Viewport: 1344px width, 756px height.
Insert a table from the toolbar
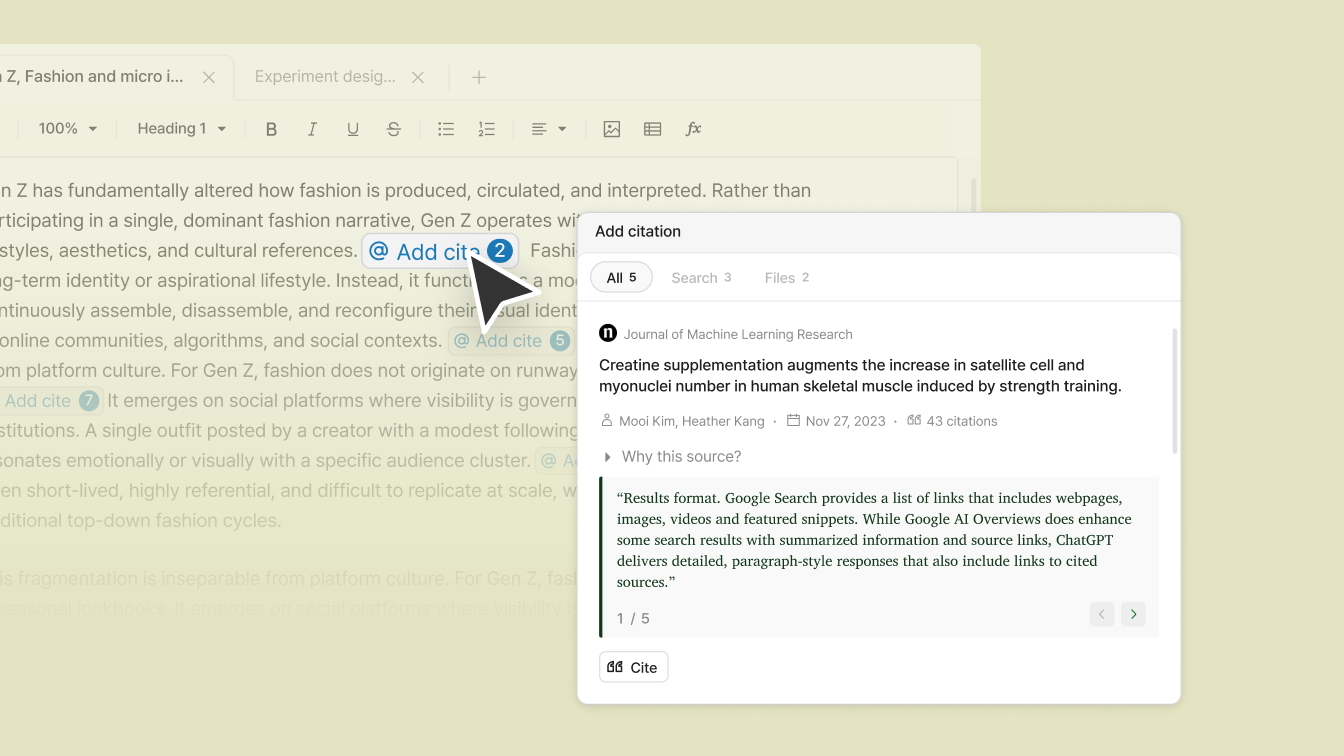tap(652, 128)
